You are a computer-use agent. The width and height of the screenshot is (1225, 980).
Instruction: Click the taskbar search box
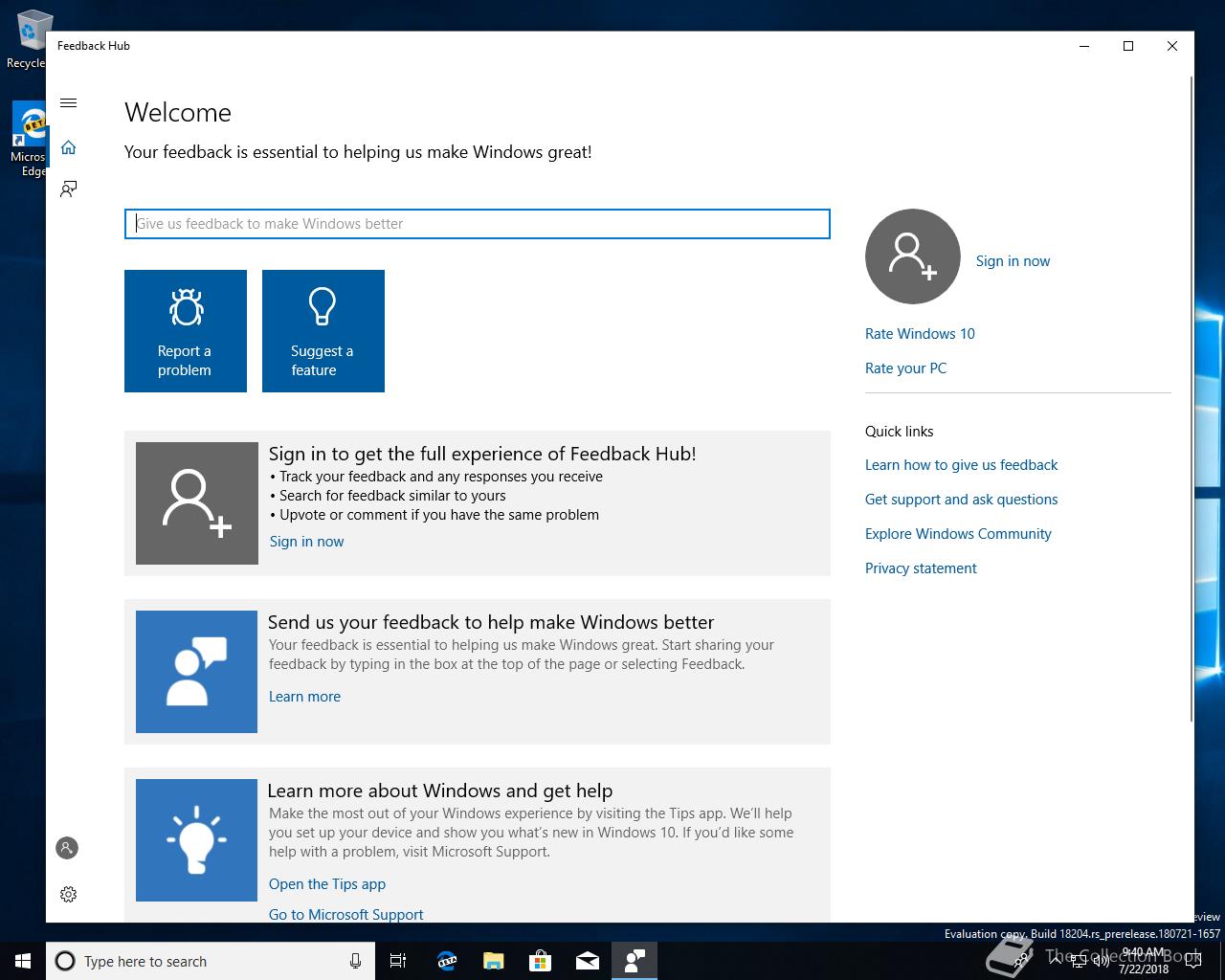pos(210,961)
